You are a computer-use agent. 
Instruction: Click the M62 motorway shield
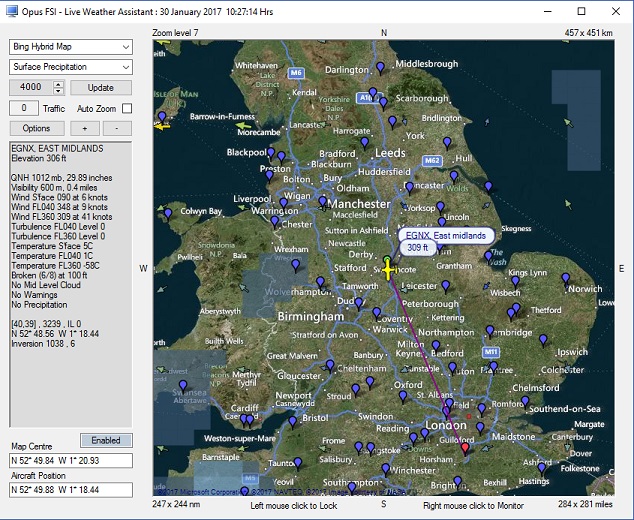coord(432,161)
